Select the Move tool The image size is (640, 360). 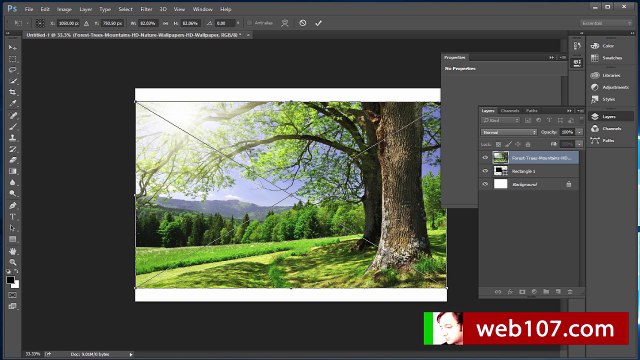click(x=13, y=48)
